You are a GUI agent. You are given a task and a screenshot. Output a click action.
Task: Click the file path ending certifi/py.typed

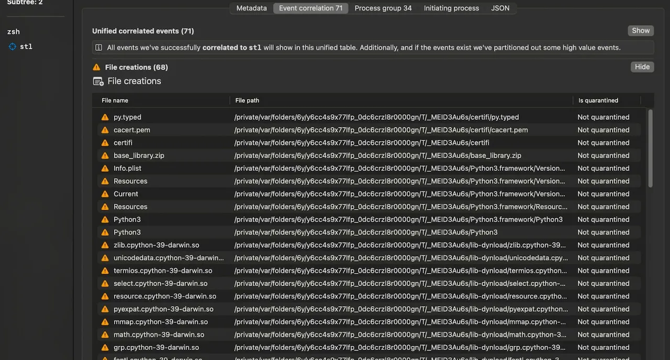pyautogui.click(x=376, y=117)
